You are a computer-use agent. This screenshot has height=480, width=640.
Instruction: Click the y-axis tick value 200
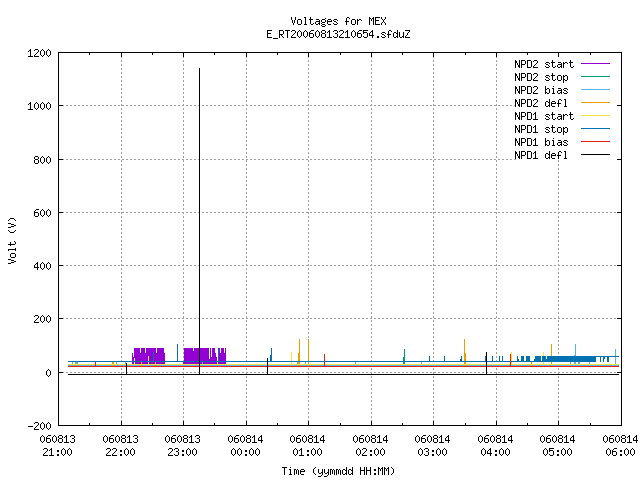coord(42,319)
